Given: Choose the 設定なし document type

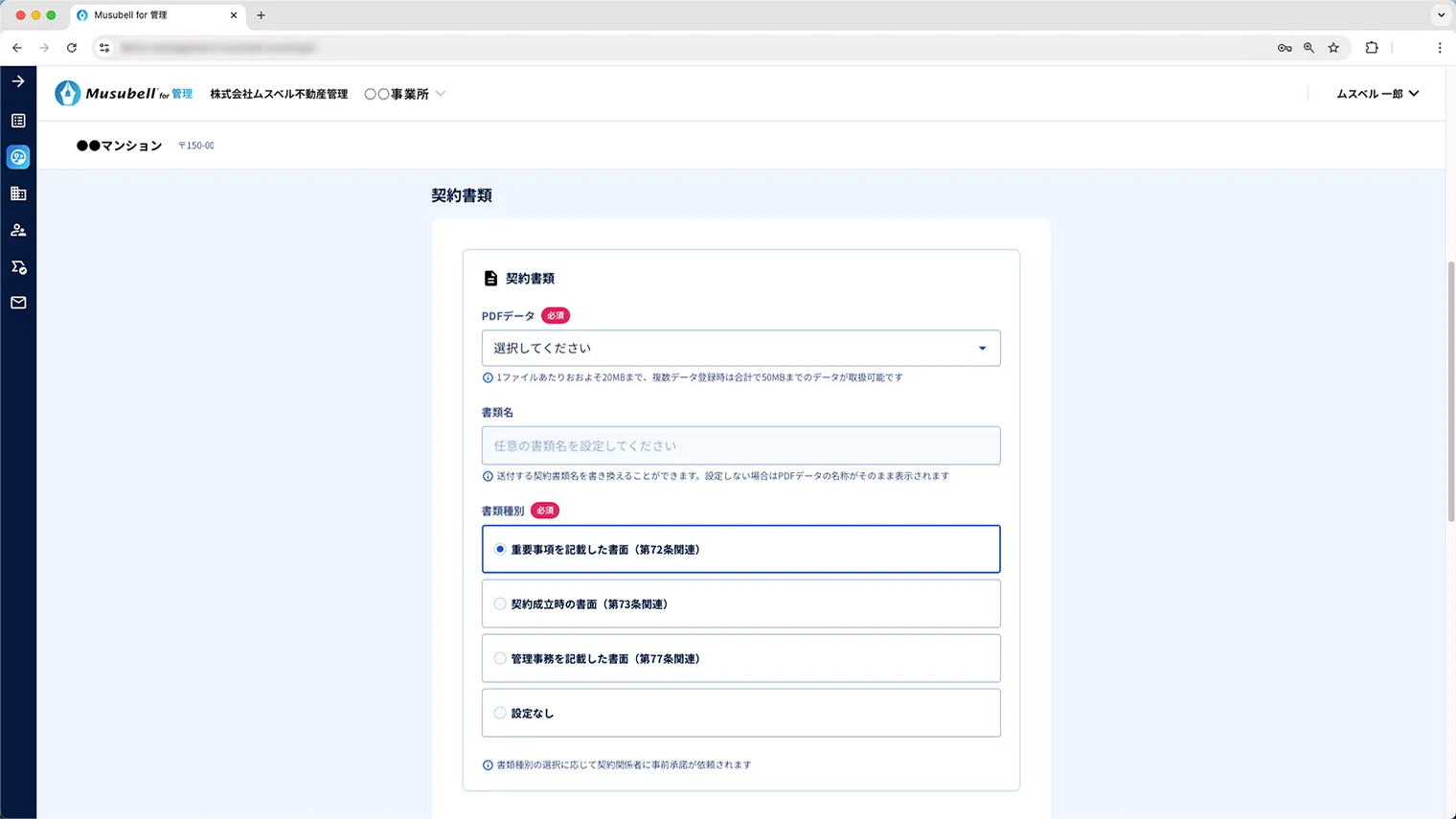Looking at the screenshot, I should point(740,713).
